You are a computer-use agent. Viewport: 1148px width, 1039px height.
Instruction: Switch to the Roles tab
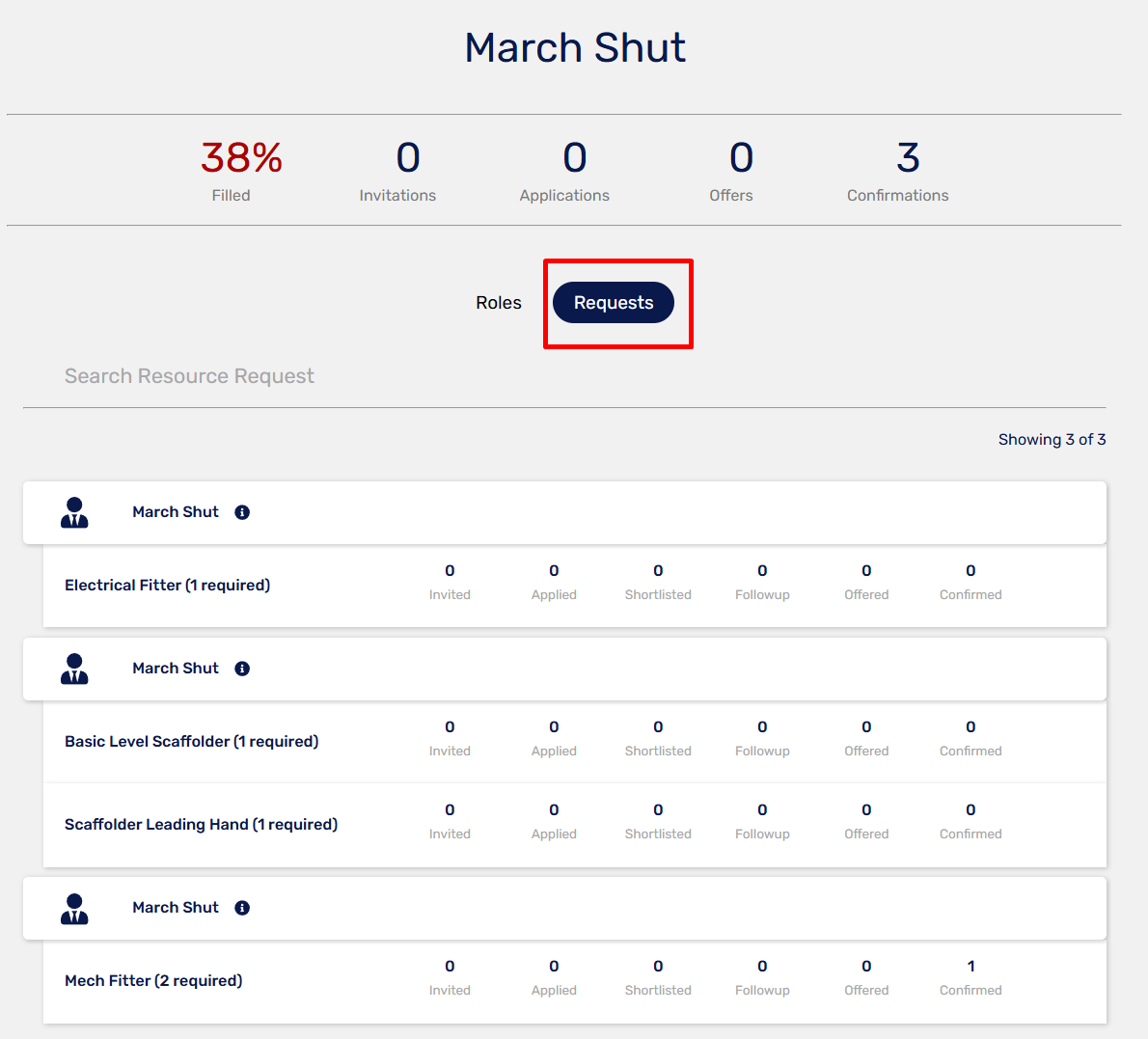[499, 302]
